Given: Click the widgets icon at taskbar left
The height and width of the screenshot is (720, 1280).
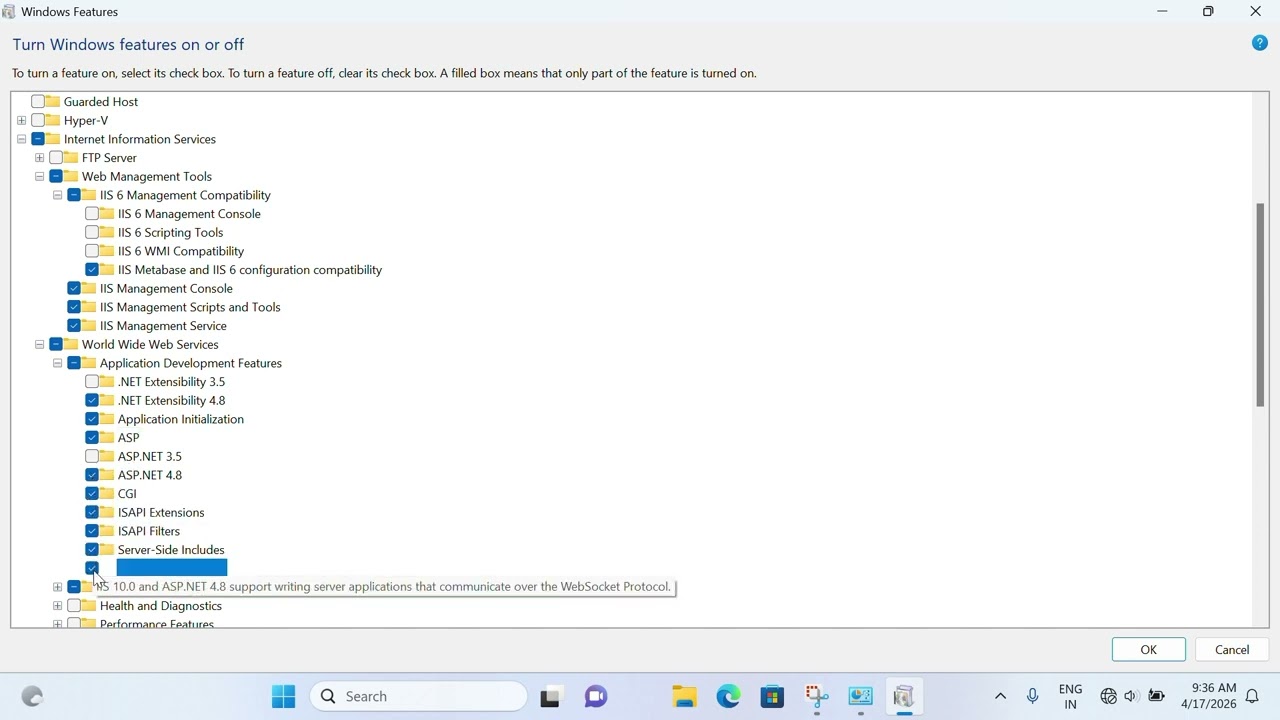Looking at the screenshot, I should click(32, 697).
